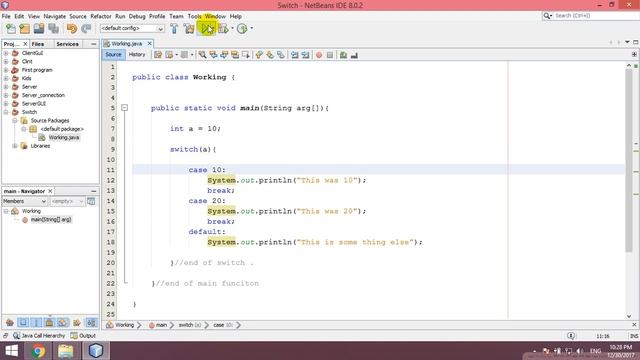Collapse the Switch project node
Screen dimensions: 640x360
click(x=6, y=112)
